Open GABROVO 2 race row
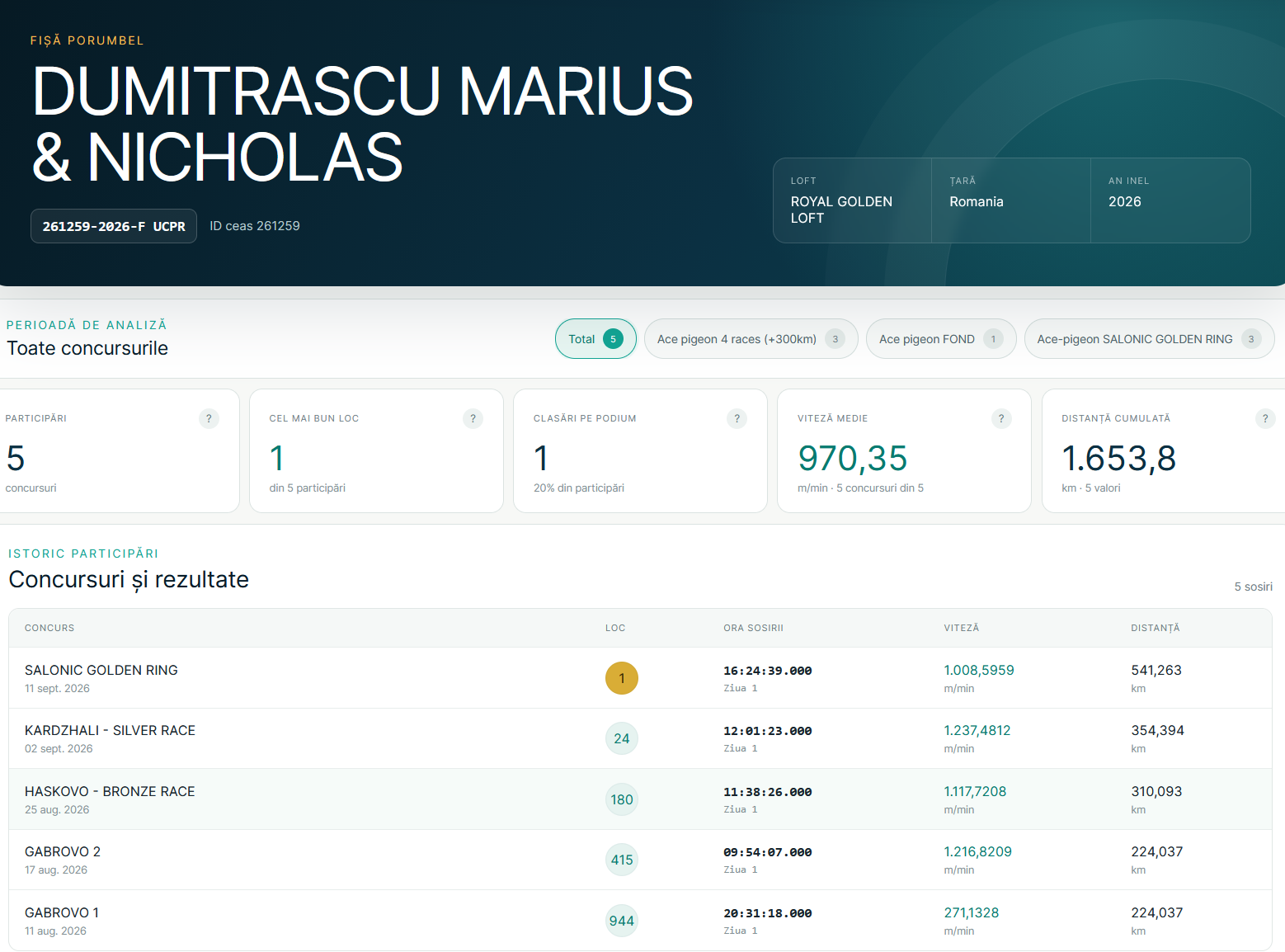 click(640, 860)
